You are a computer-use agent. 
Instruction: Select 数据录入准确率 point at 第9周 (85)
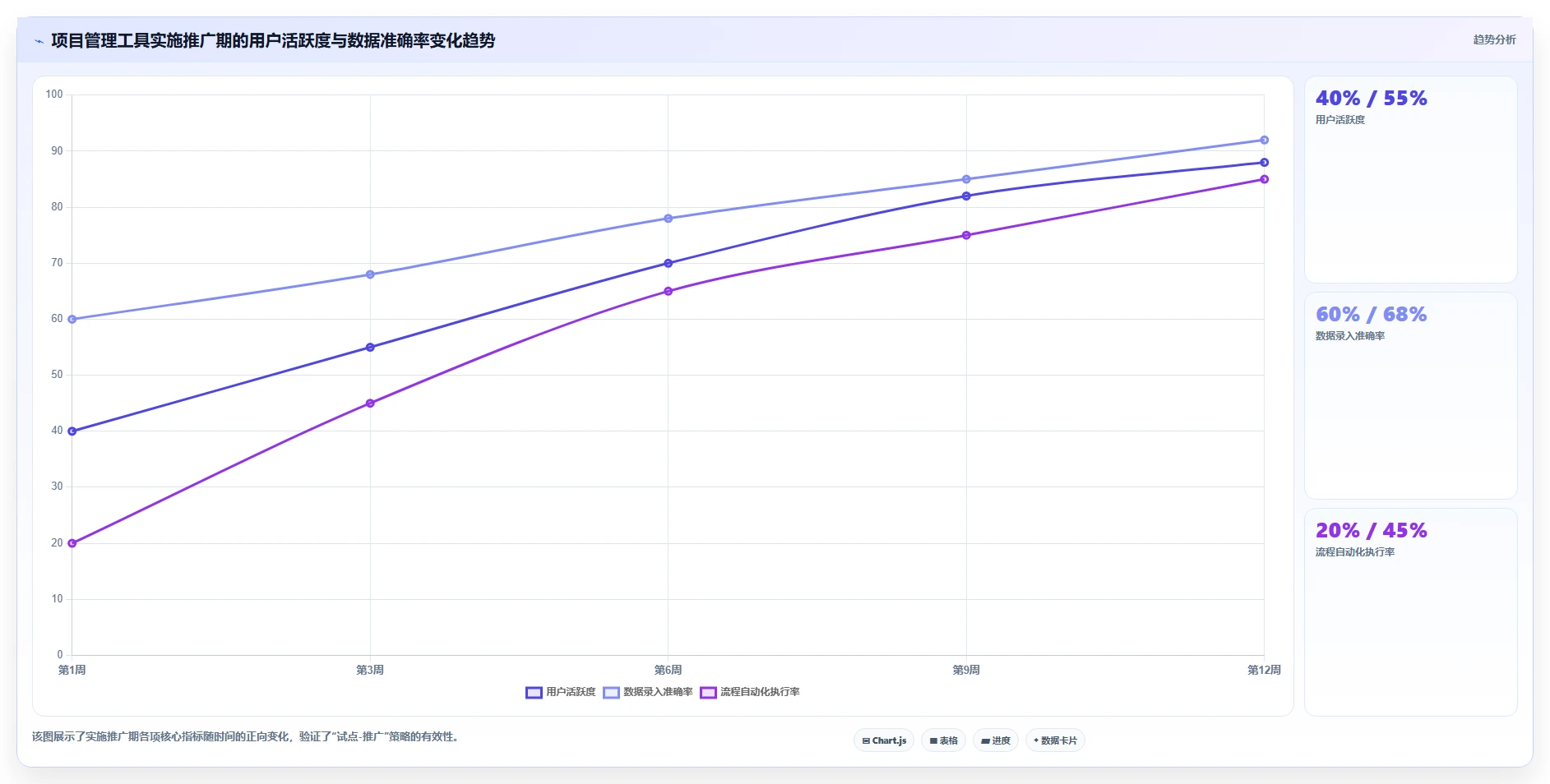(x=966, y=179)
